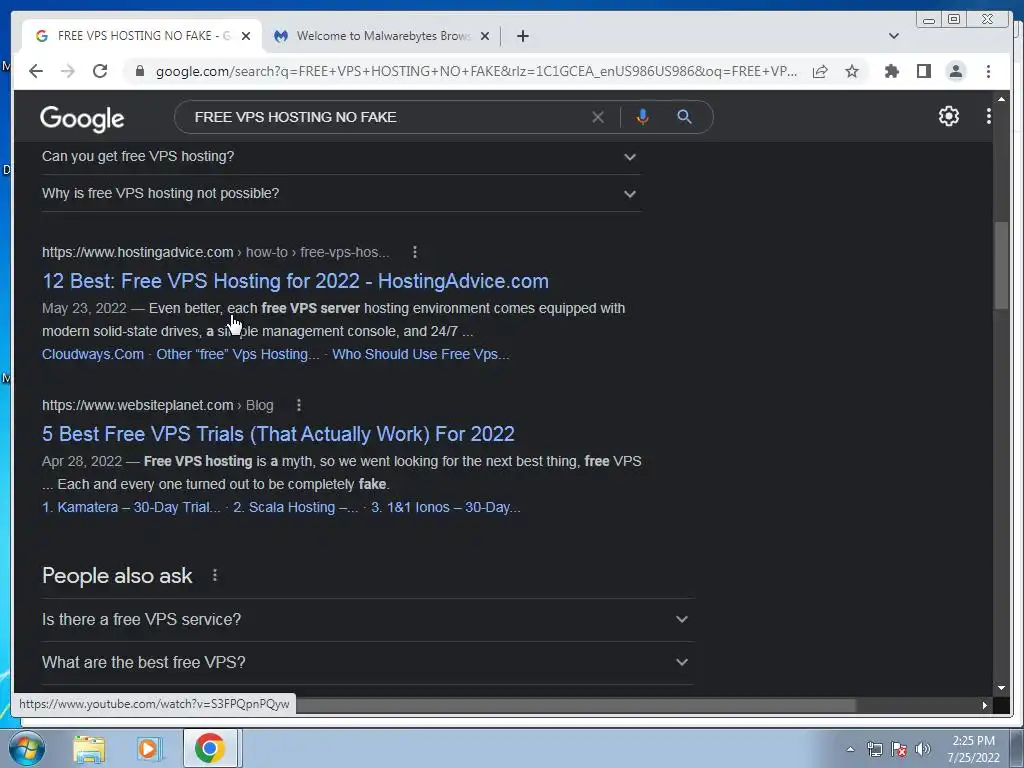Close the Malwarebytes Browser tab

(x=485, y=36)
